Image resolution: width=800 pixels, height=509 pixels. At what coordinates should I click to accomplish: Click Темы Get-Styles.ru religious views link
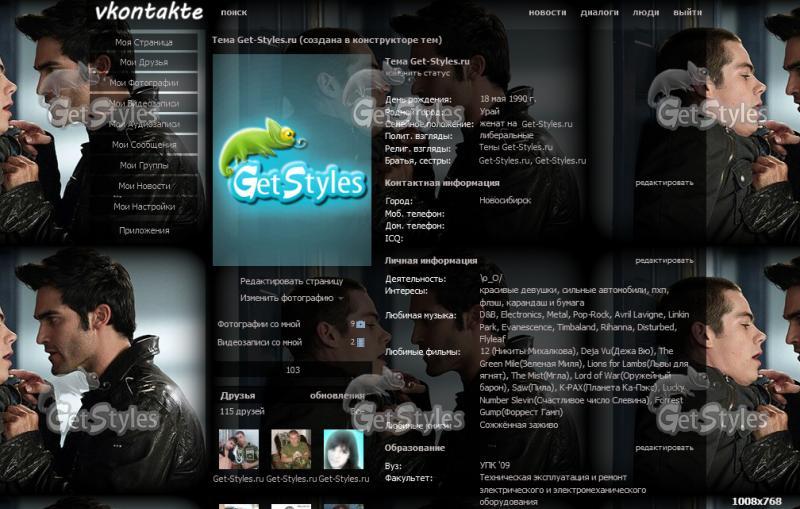pos(516,147)
